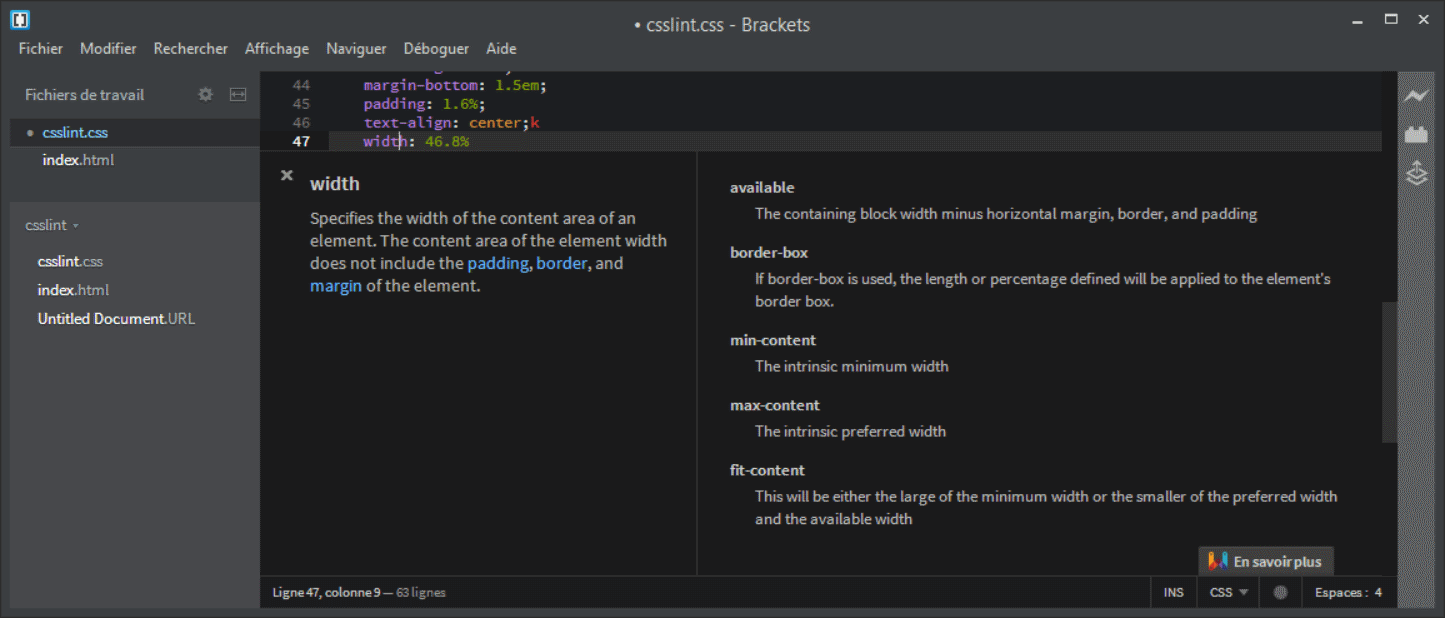This screenshot has height=618, width=1445.
Task: Click the available value heading
Action: [x=762, y=187]
